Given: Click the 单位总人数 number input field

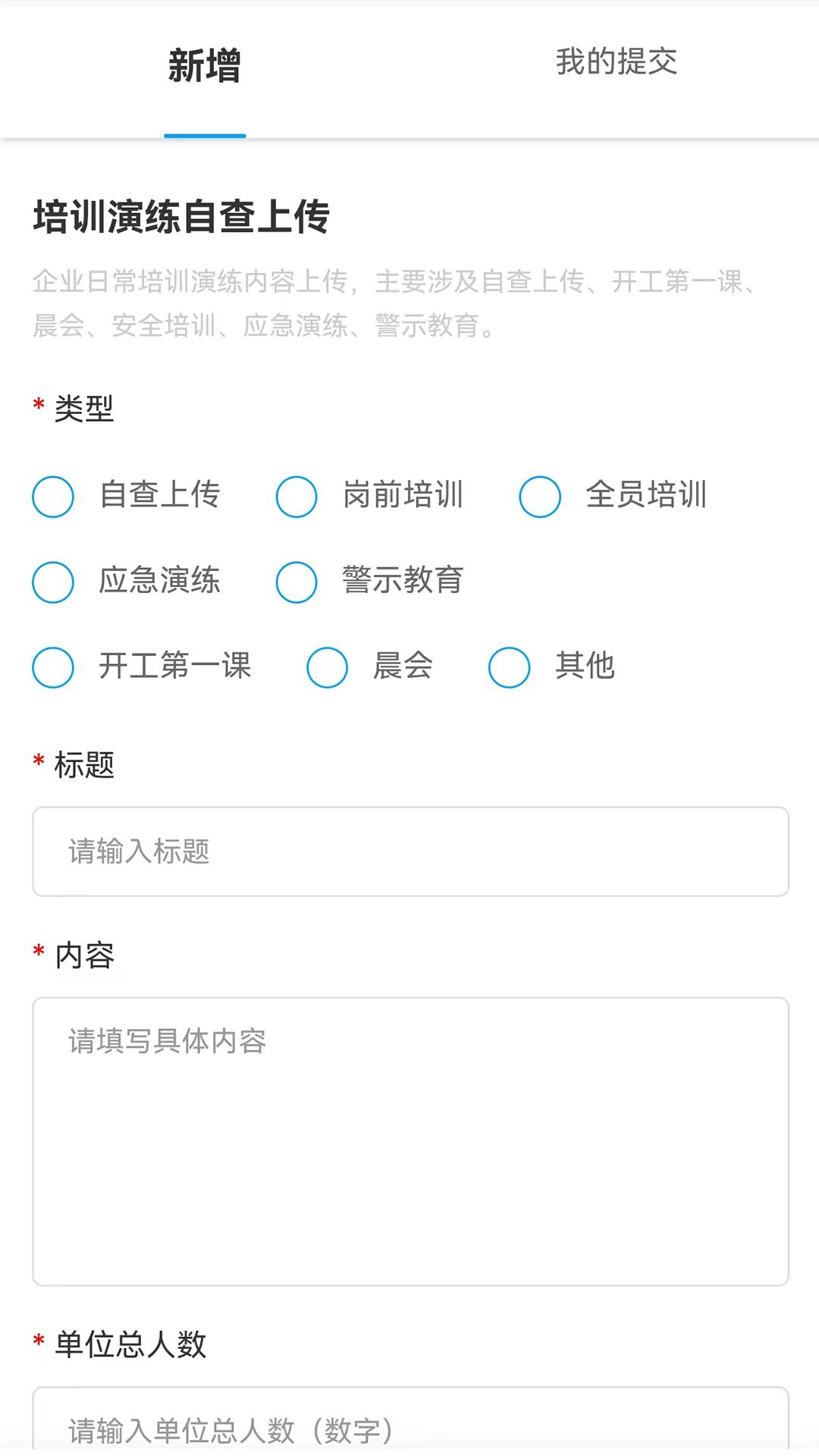Looking at the screenshot, I should coord(409,1429).
